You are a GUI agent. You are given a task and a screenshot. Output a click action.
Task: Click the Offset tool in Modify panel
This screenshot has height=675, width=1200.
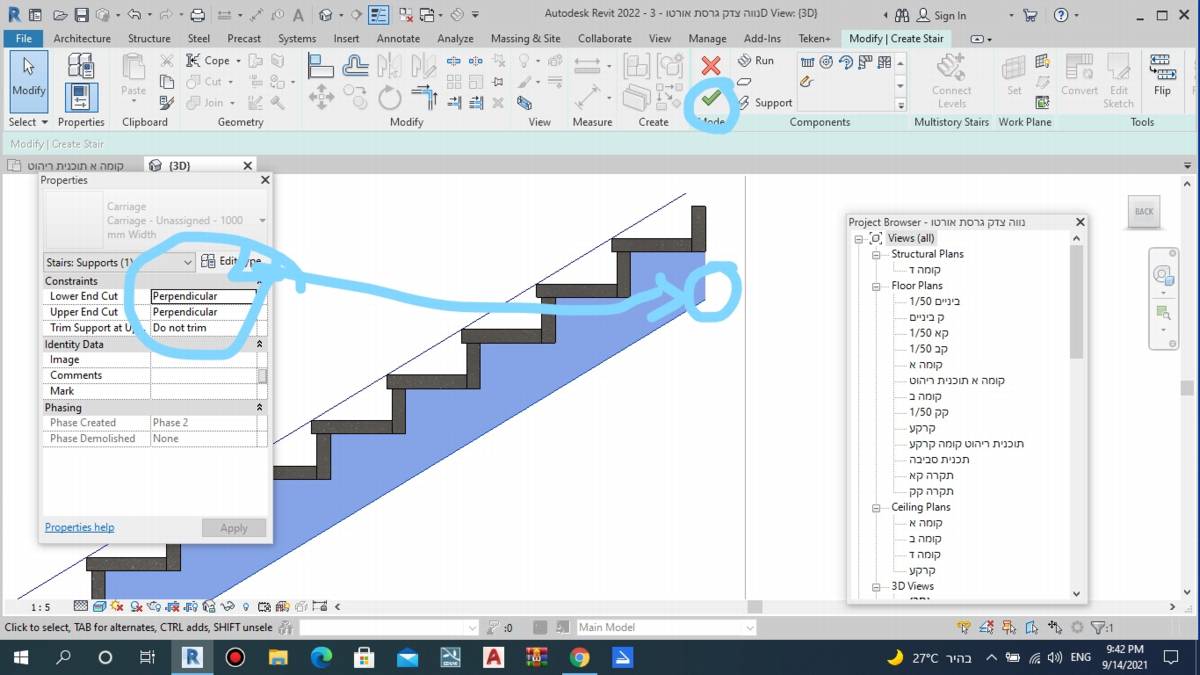tap(355, 65)
